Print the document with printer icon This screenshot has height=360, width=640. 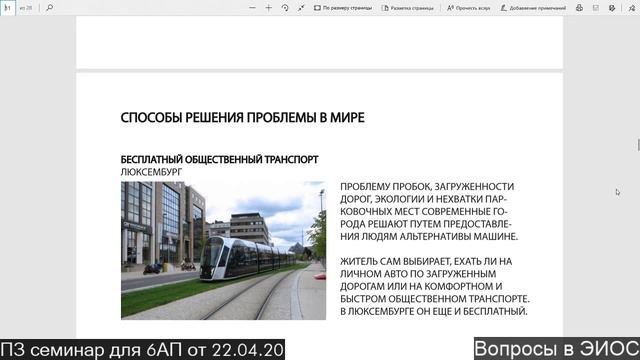pyautogui.click(x=579, y=8)
